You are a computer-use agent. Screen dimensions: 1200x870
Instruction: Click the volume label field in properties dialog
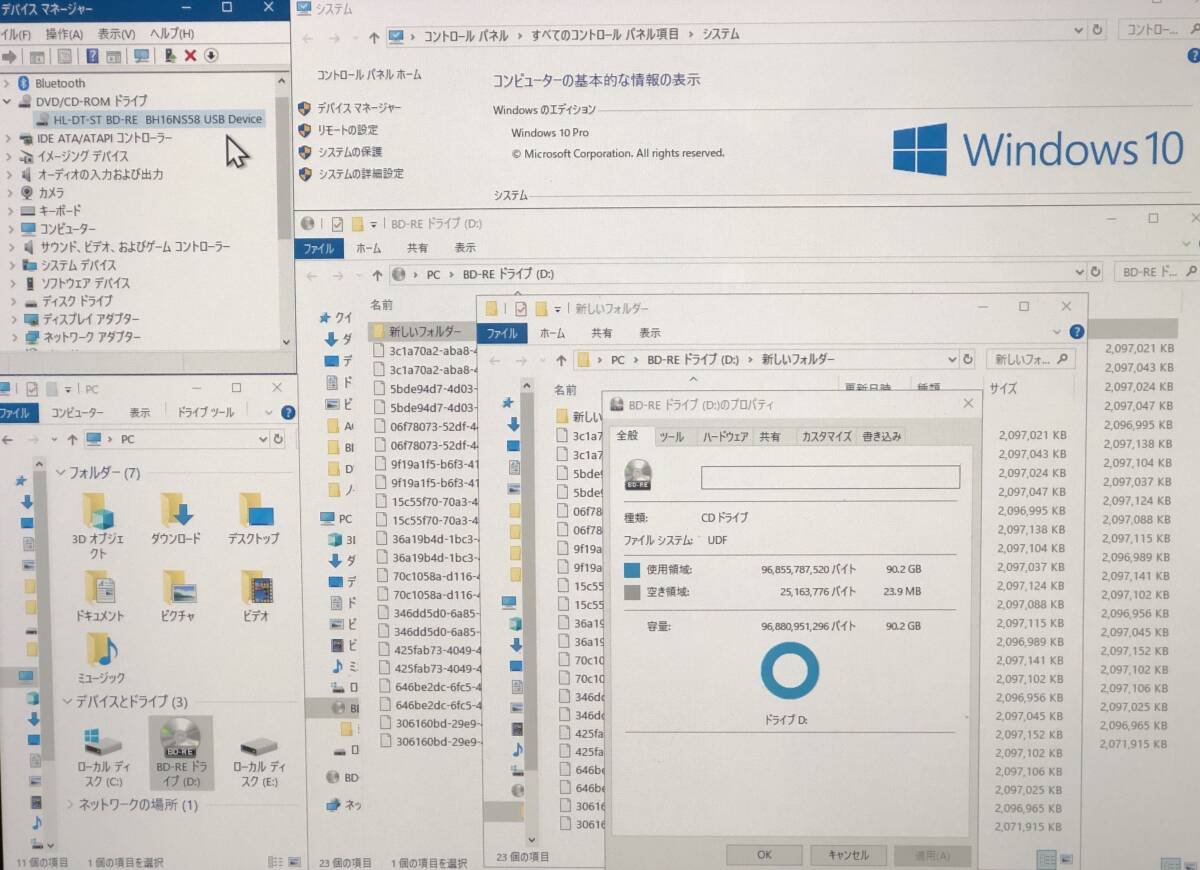[x=830, y=477]
